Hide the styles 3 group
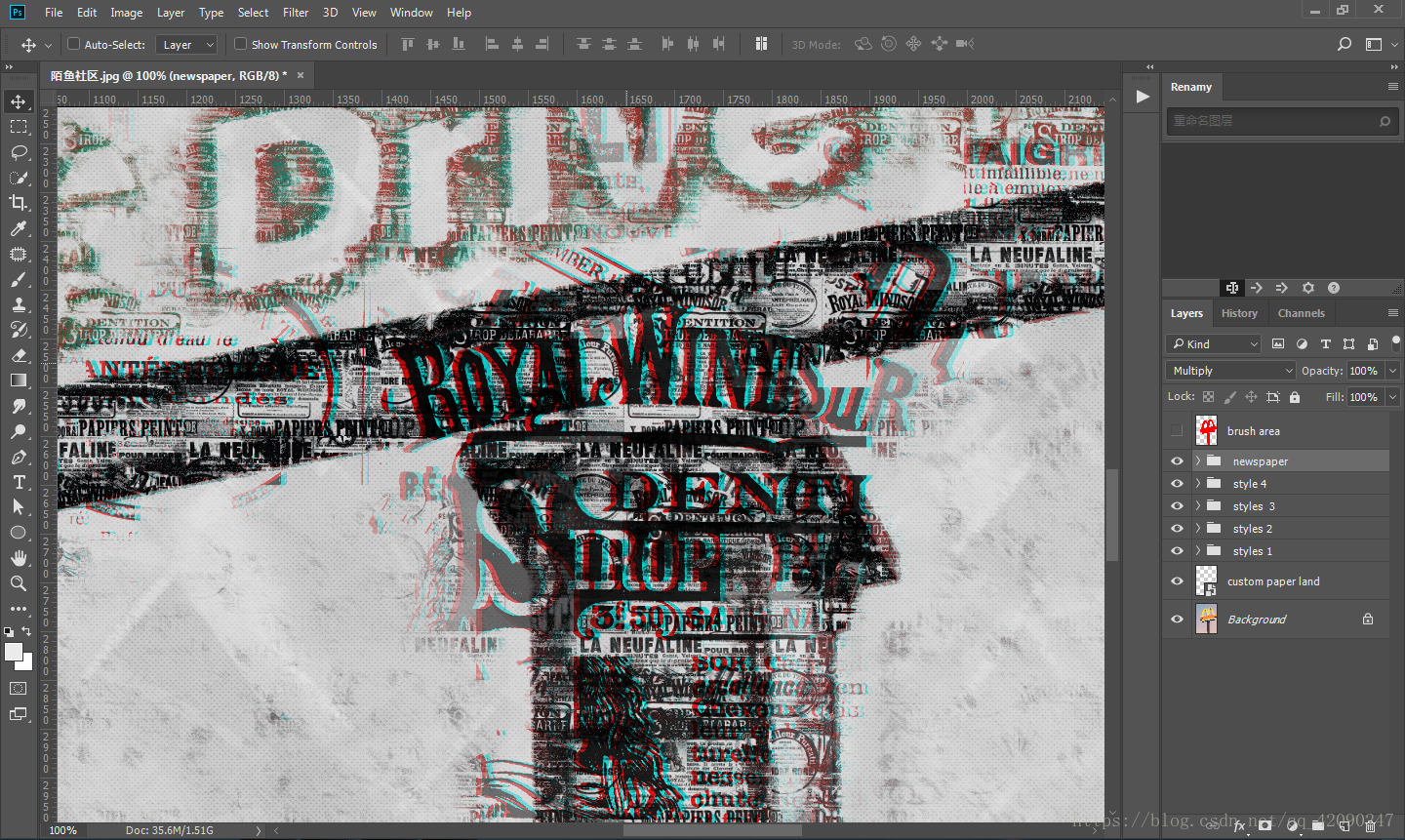Viewport: 1405px width, 840px height. click(x=1177, y=506)
